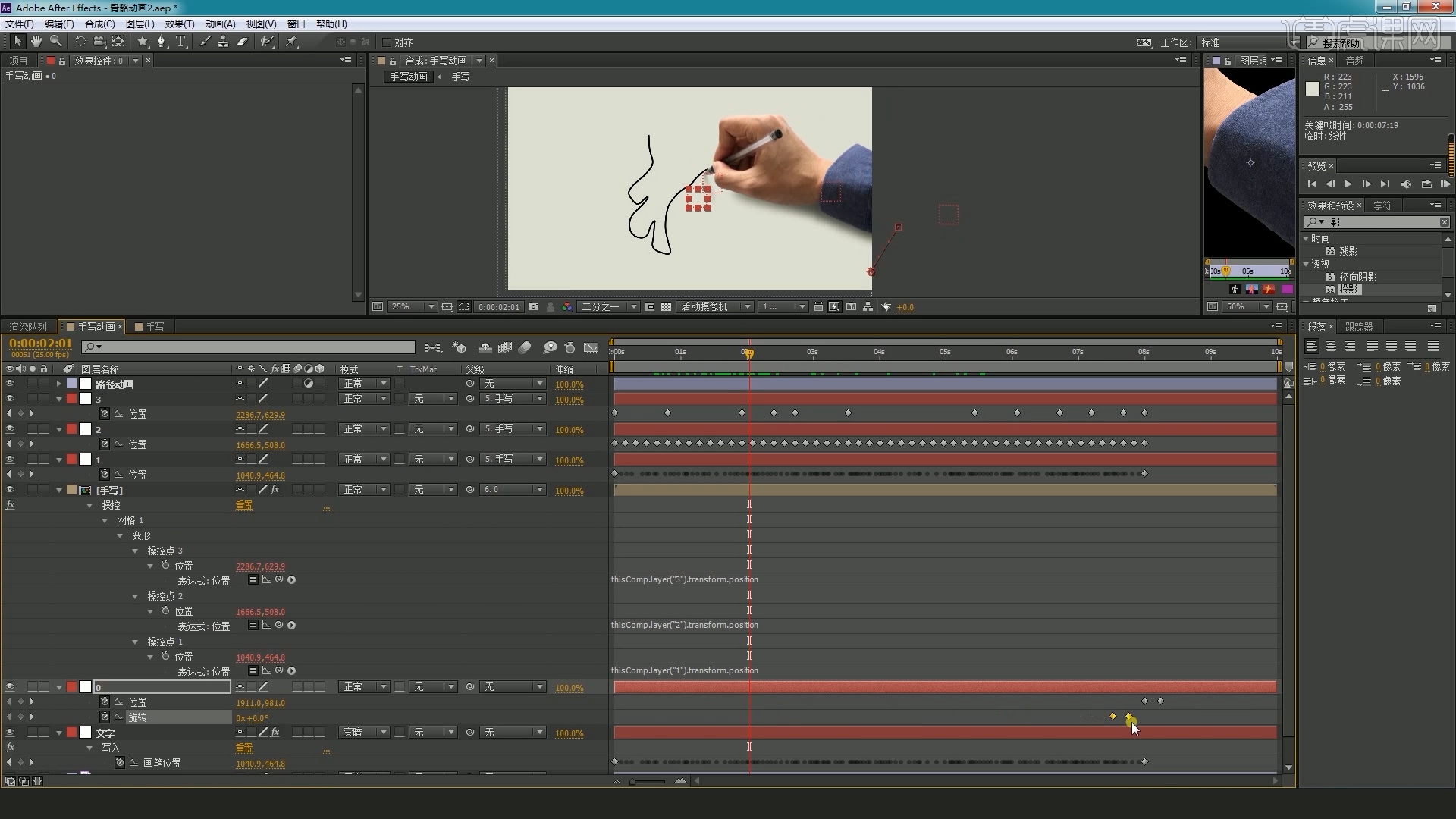Viewport: 1456px width, 819px height.
Task: Jump to first frame in preview panel
Action: [x=1312, y=184]
